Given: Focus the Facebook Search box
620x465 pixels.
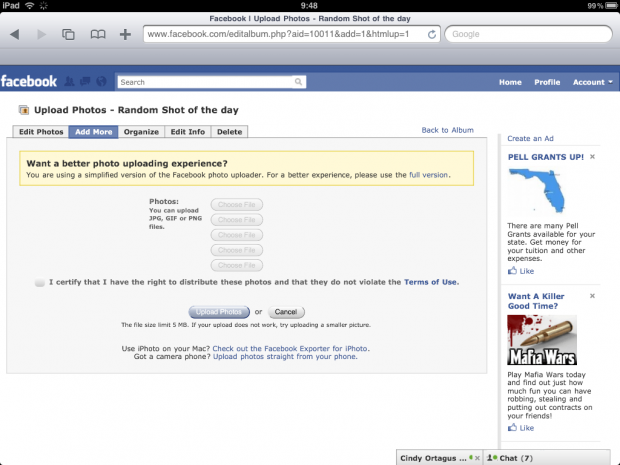Looking at the screenshot, I should 212,82.
